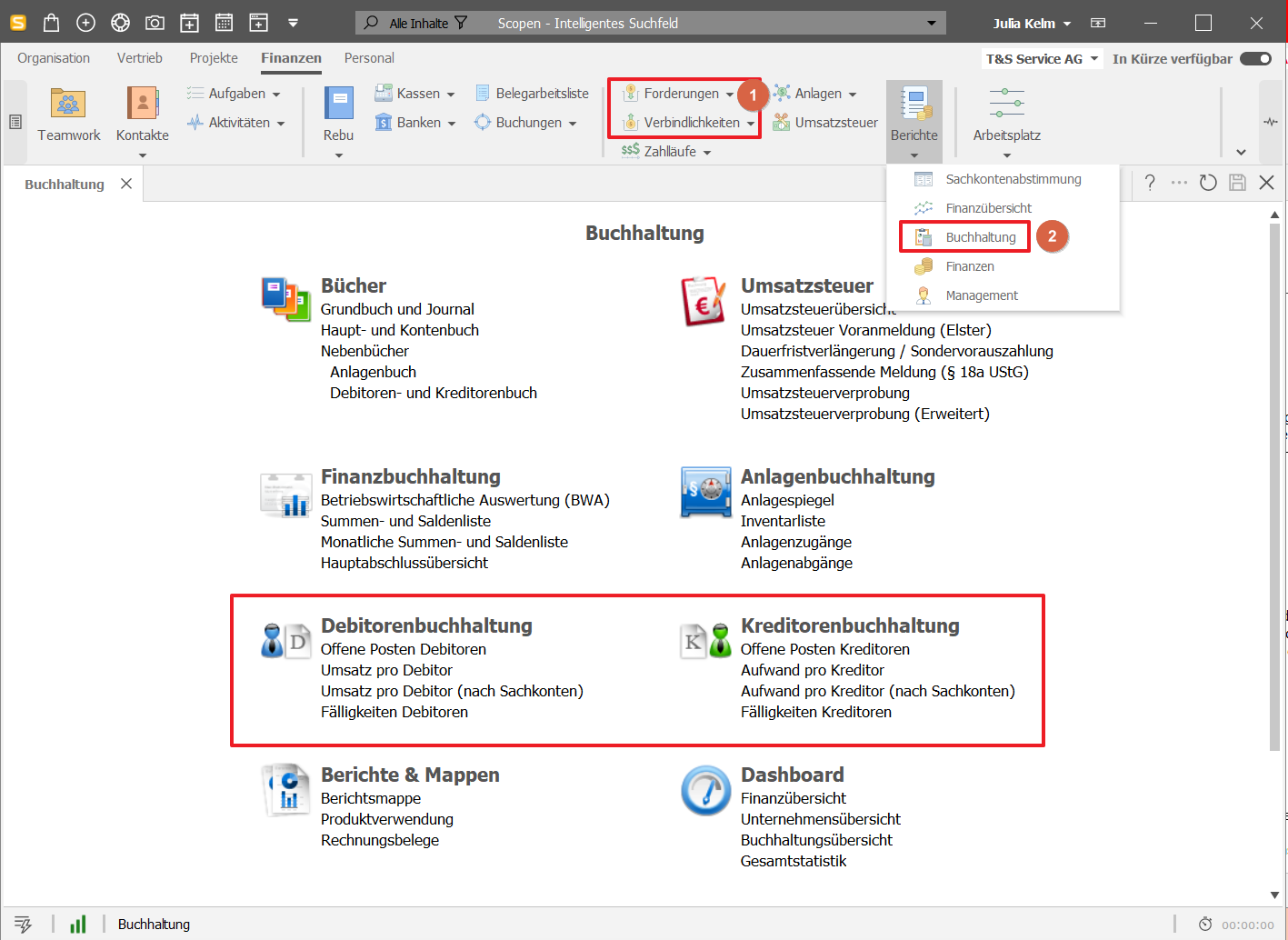Expand the Forderungen dropdown
Image resolution: width=1288 pixels, height=940 pixels.
pyautogui.click(x=730, y=94)
